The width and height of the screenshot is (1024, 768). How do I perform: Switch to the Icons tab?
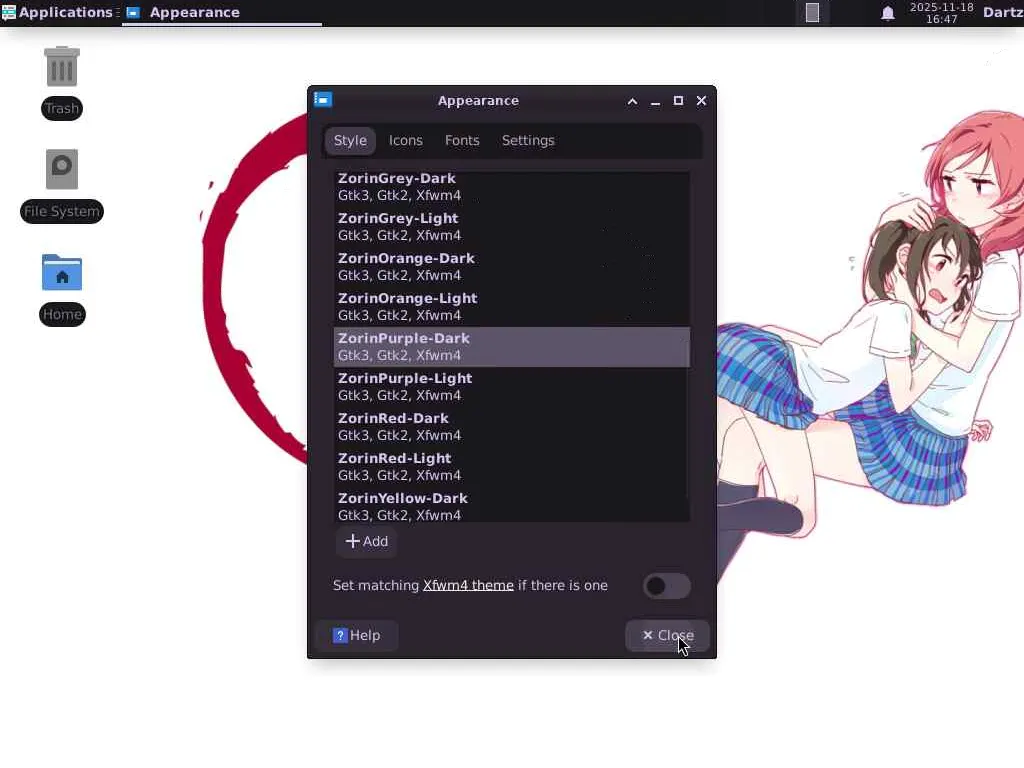coord(406,140)
